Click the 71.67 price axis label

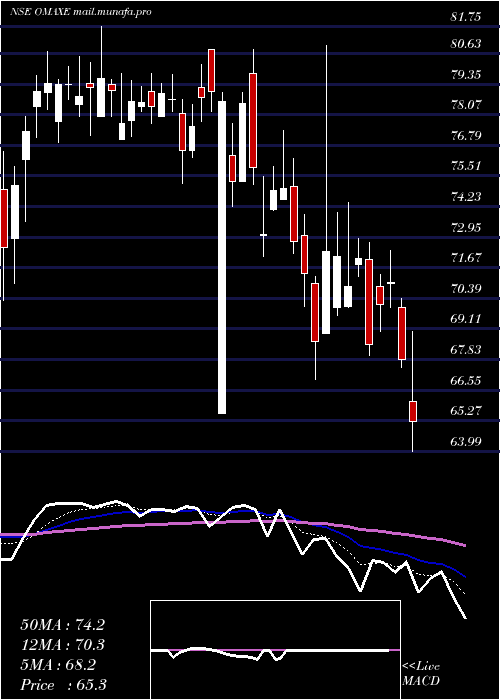point(466,258)
